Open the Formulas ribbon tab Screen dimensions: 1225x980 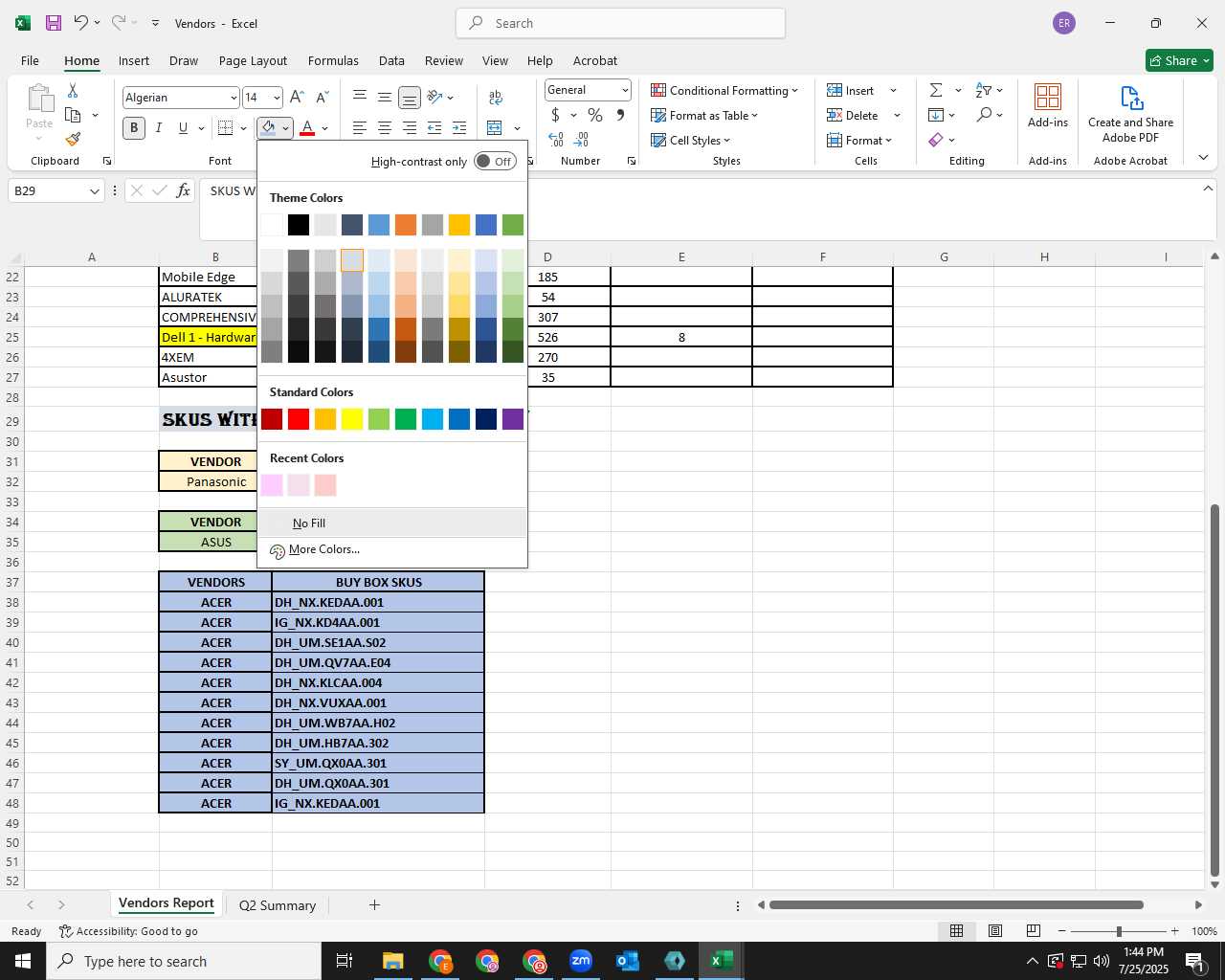pyautogui.click(x=333, y=60)
